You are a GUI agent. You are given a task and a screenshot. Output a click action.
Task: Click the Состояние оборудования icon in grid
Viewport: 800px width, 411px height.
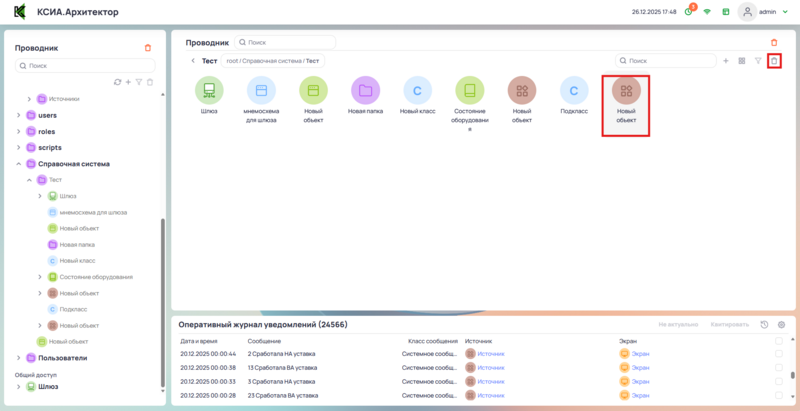(x=469, y=91)
